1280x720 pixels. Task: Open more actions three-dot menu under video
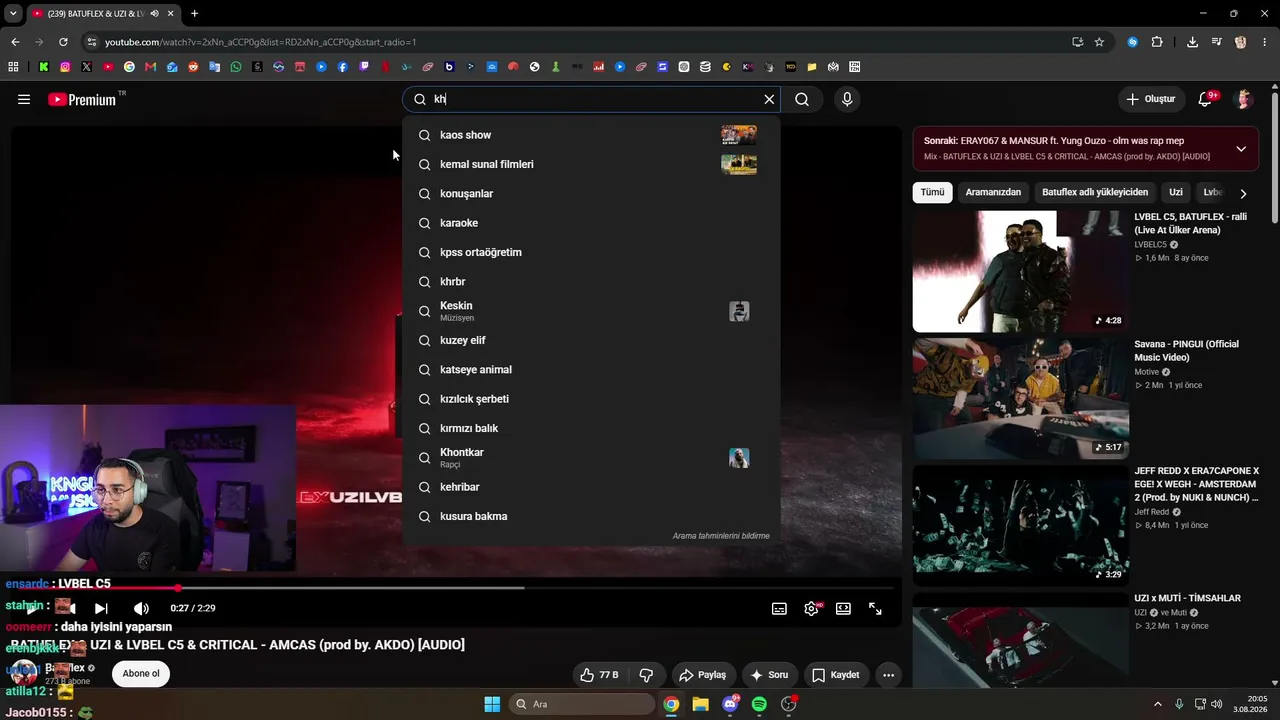tap(888, 675)
